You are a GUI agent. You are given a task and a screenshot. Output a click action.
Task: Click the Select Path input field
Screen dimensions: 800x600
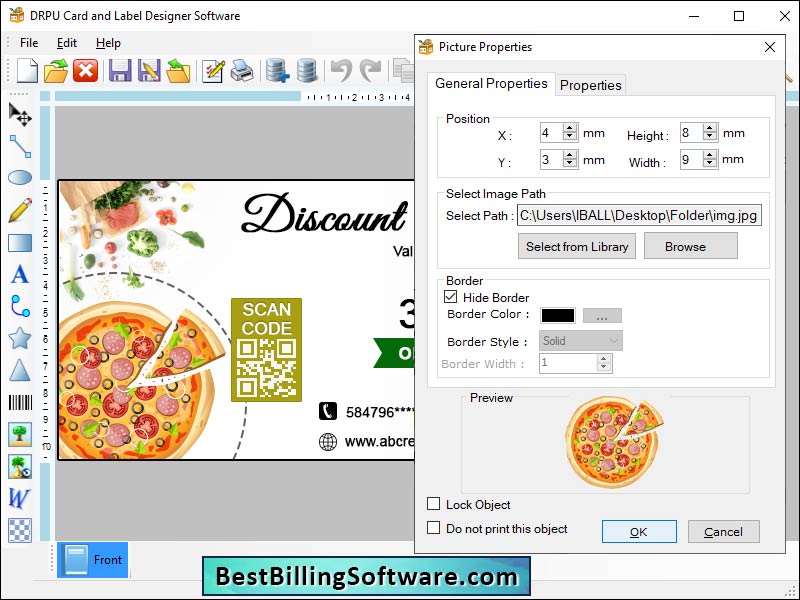[639, 215]
